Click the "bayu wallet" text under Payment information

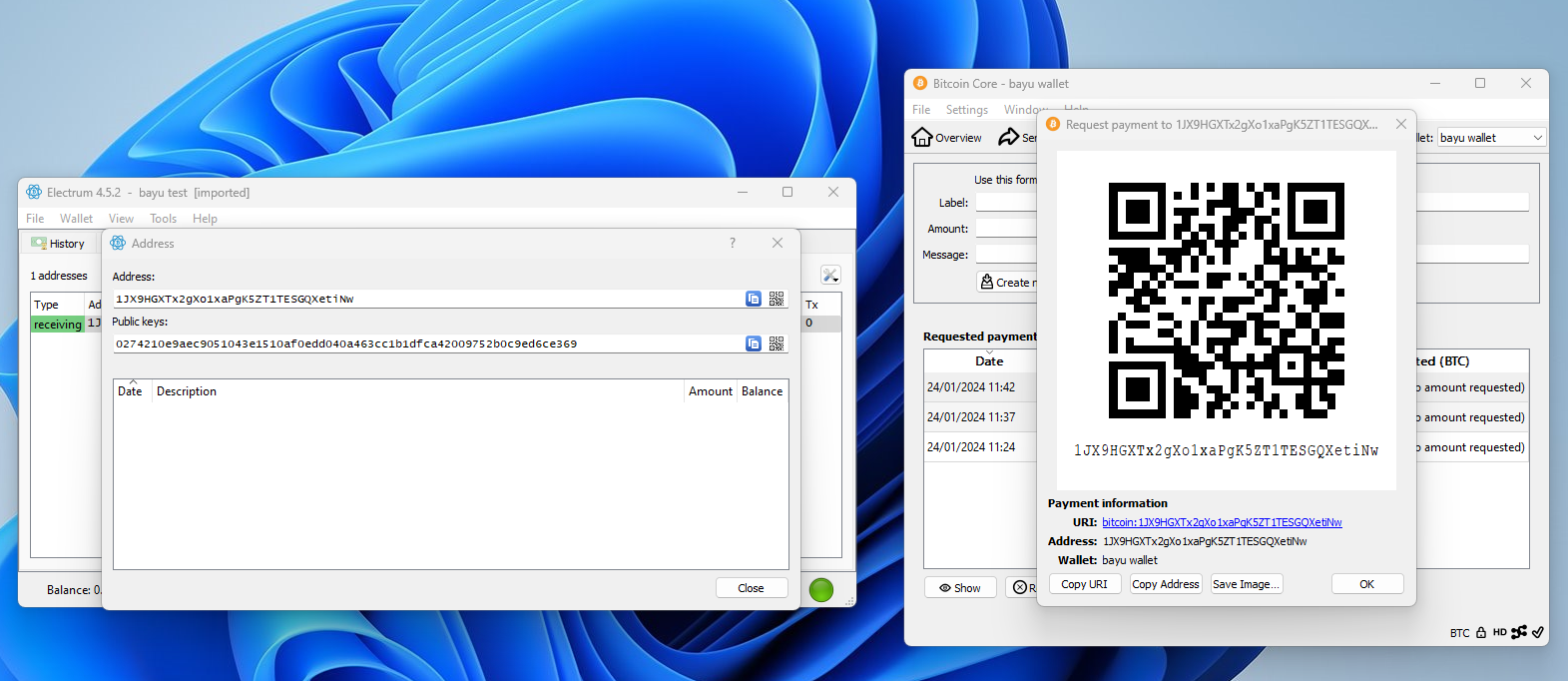pyautogui.click(x=1130, y=560)
